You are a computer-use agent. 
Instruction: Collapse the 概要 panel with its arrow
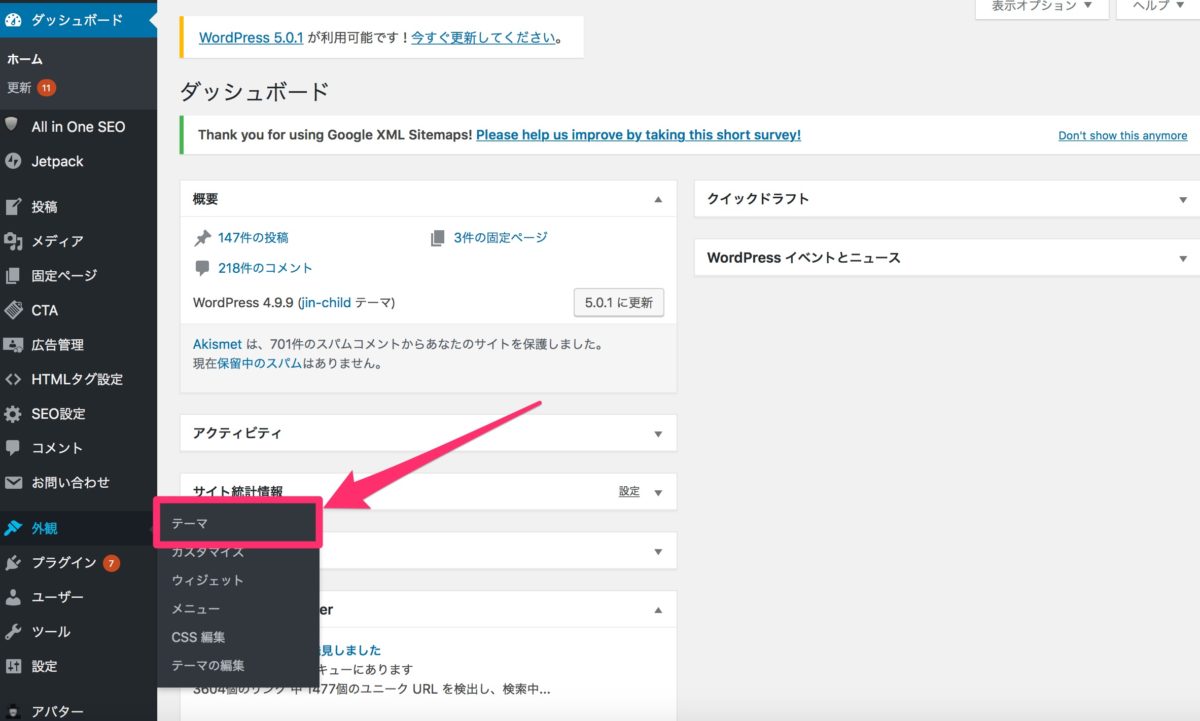658,200
